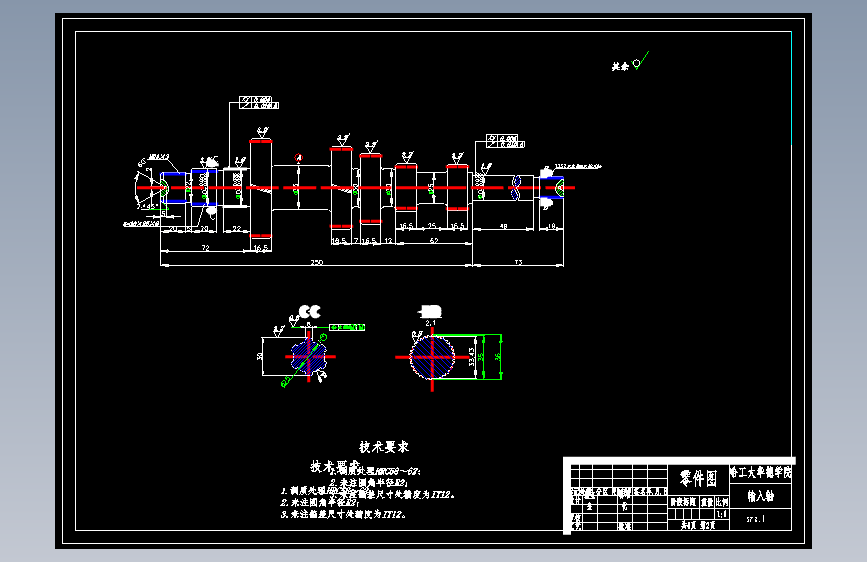Viewport: 867px width, 562px height.
Task: Click technical note 3 ending with IT12
Action: click(x=344, y=514)
